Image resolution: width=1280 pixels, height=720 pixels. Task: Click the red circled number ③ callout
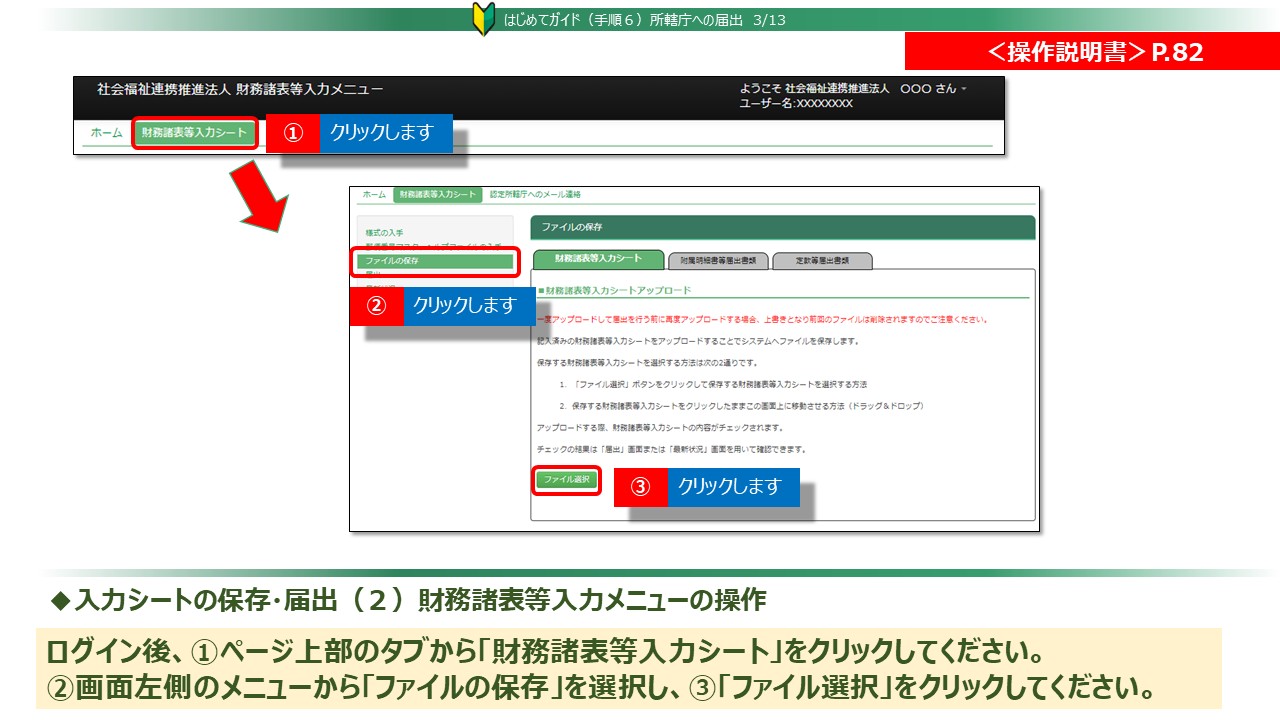[640, 487]
